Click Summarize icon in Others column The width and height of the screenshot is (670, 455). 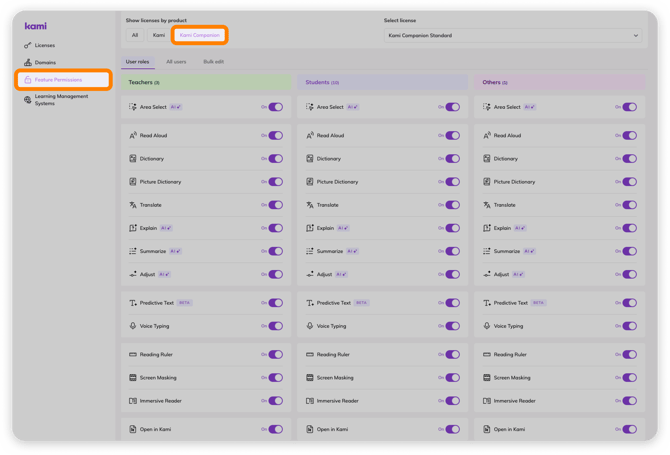coord(487,251)
